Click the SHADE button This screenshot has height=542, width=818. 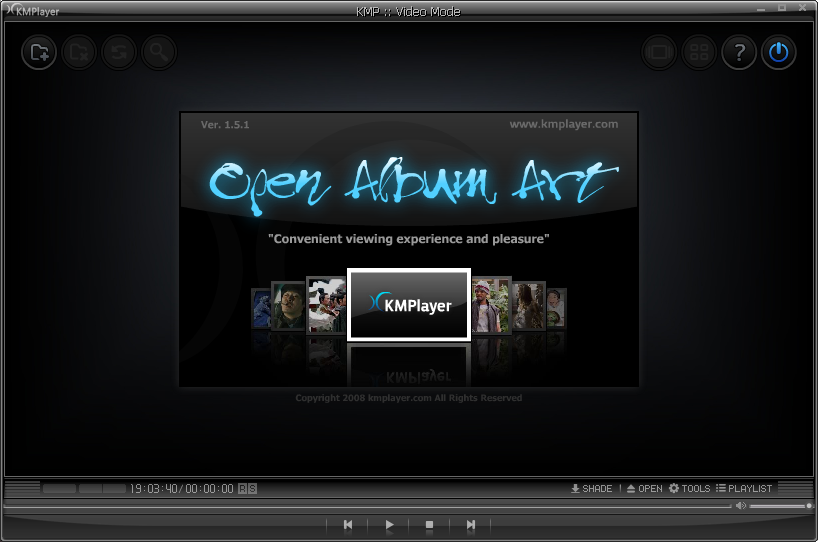[x=592, y=488]
